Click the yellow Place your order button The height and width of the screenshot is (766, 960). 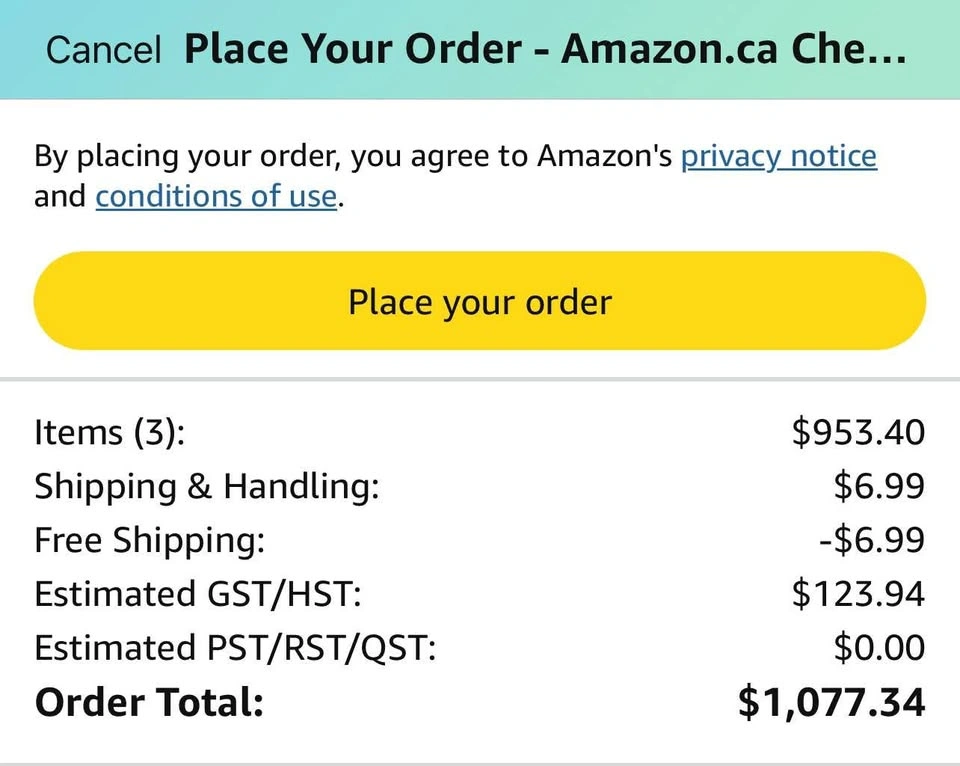[x=480, y=301]
